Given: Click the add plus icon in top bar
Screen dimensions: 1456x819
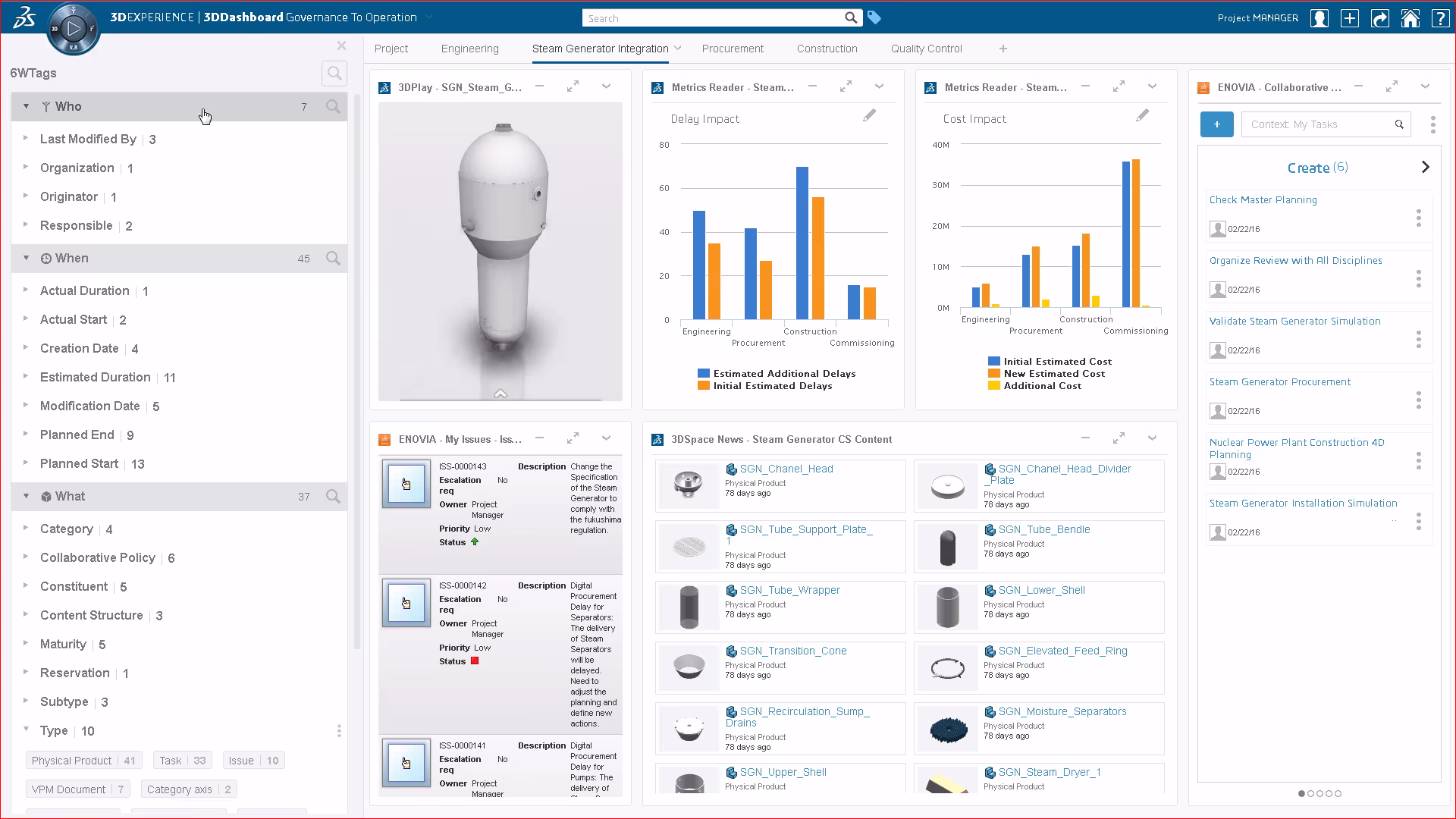Looking at the screenshot, I should 1350,18.
